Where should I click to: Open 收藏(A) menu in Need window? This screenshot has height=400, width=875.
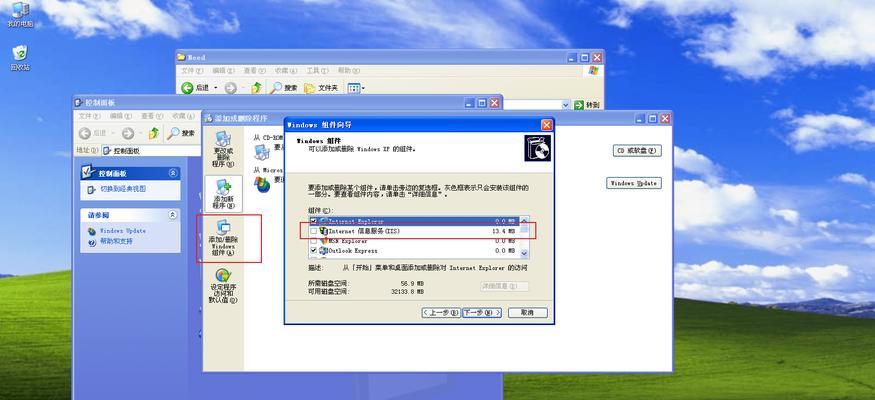coord(285,71)
